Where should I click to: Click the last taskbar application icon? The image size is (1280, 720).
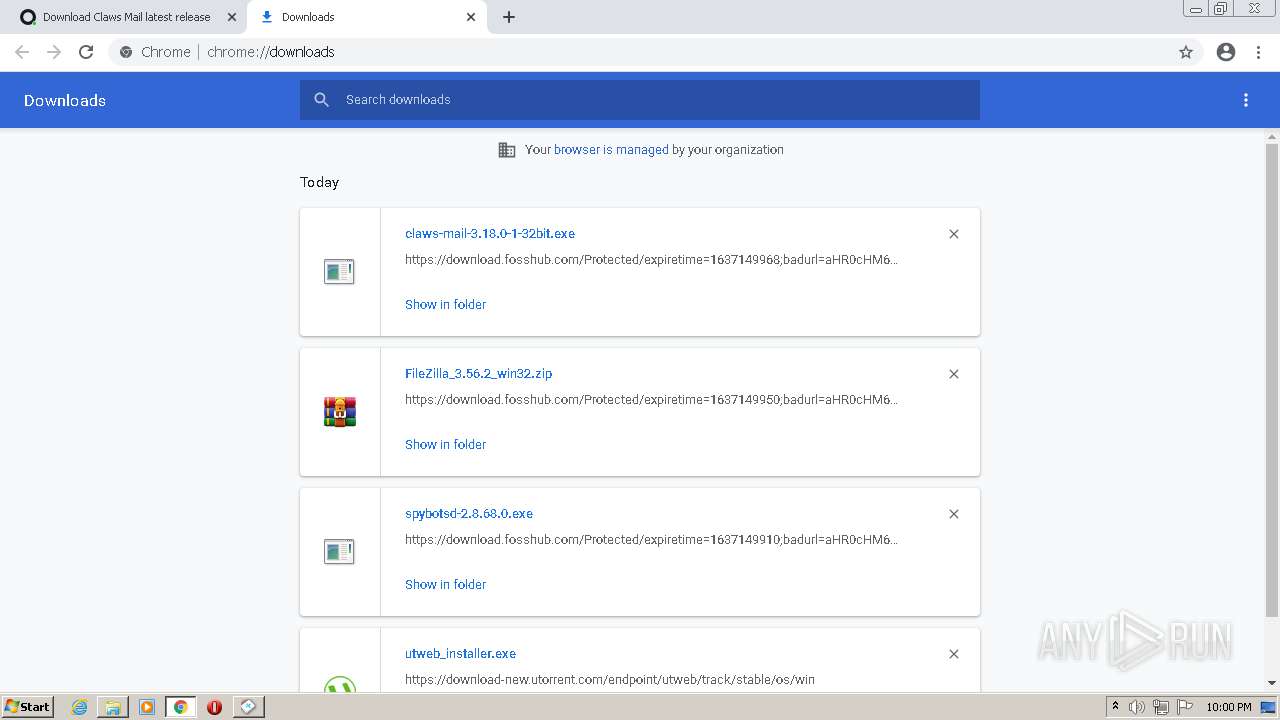click(248, 707)
